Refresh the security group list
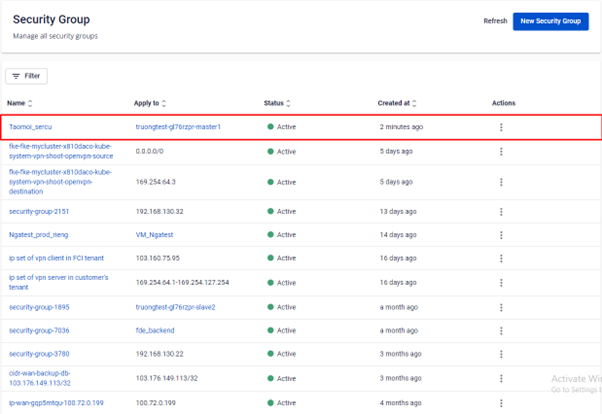Image resolution: width=602 pixels, height=414 pixels. (495, 21)
